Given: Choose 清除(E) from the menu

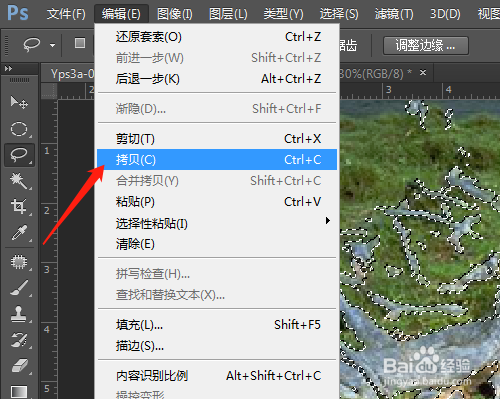Looking at the screenshot, I should click(217, 244).
